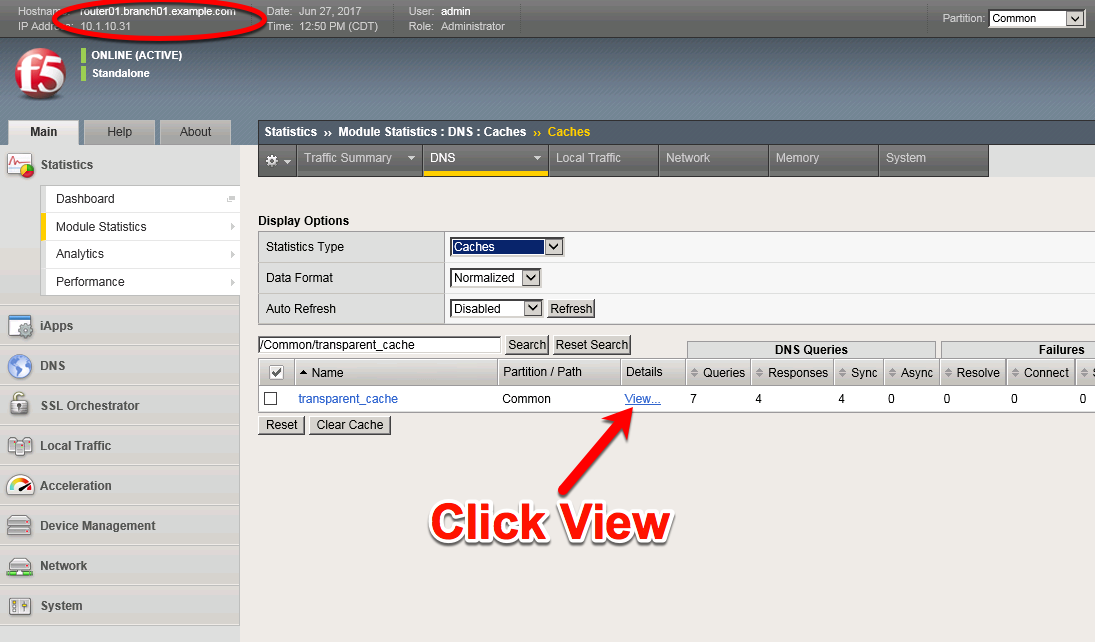The image size is (1095, 642).
Task: Expand the Traffic Summary tab arrow
Action: pyautogui.click(x=411, y=159)
